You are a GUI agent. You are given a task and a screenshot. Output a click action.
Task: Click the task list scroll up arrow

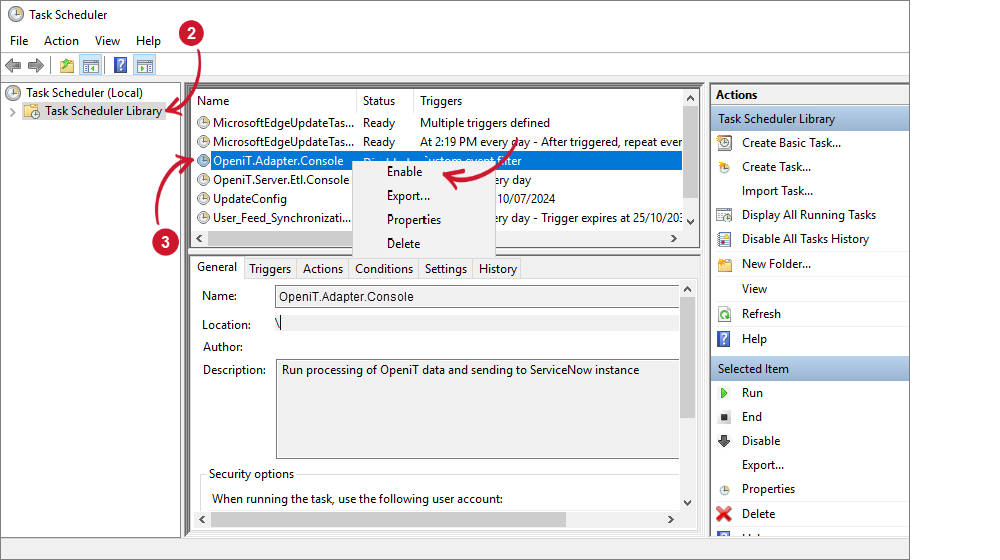(x=690, y=98)
